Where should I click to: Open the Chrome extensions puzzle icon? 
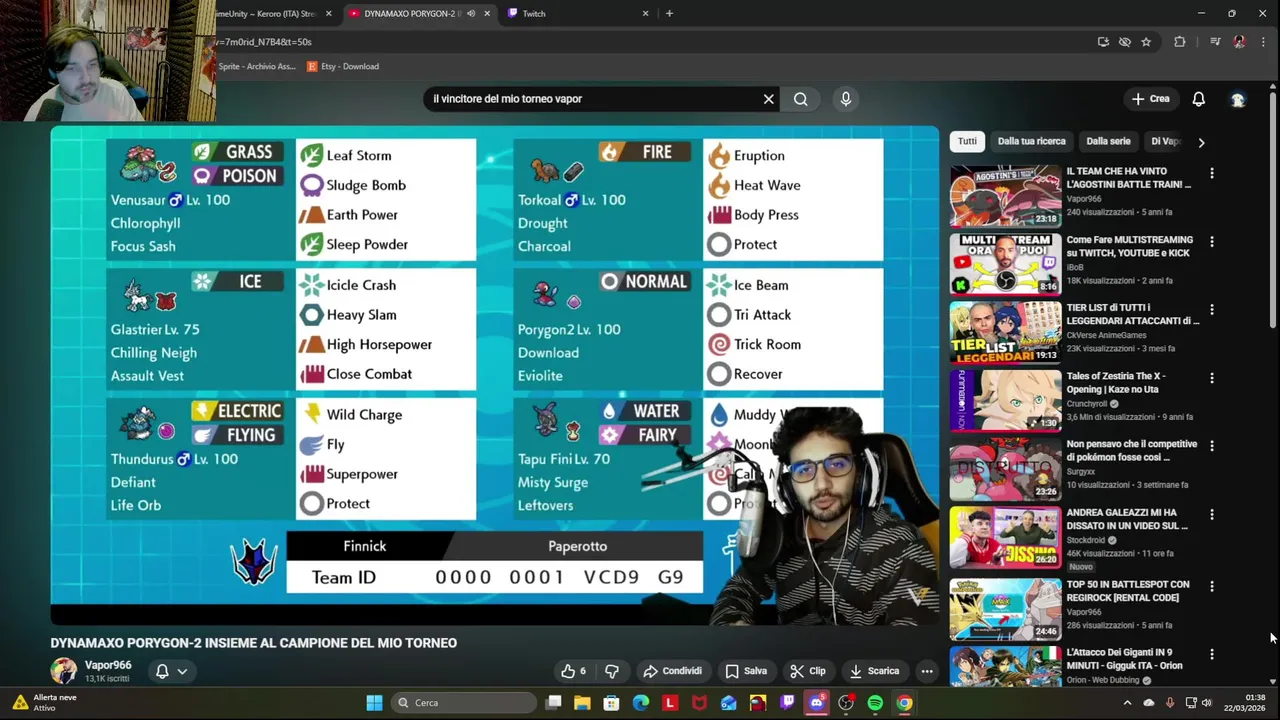(1180, 42)
